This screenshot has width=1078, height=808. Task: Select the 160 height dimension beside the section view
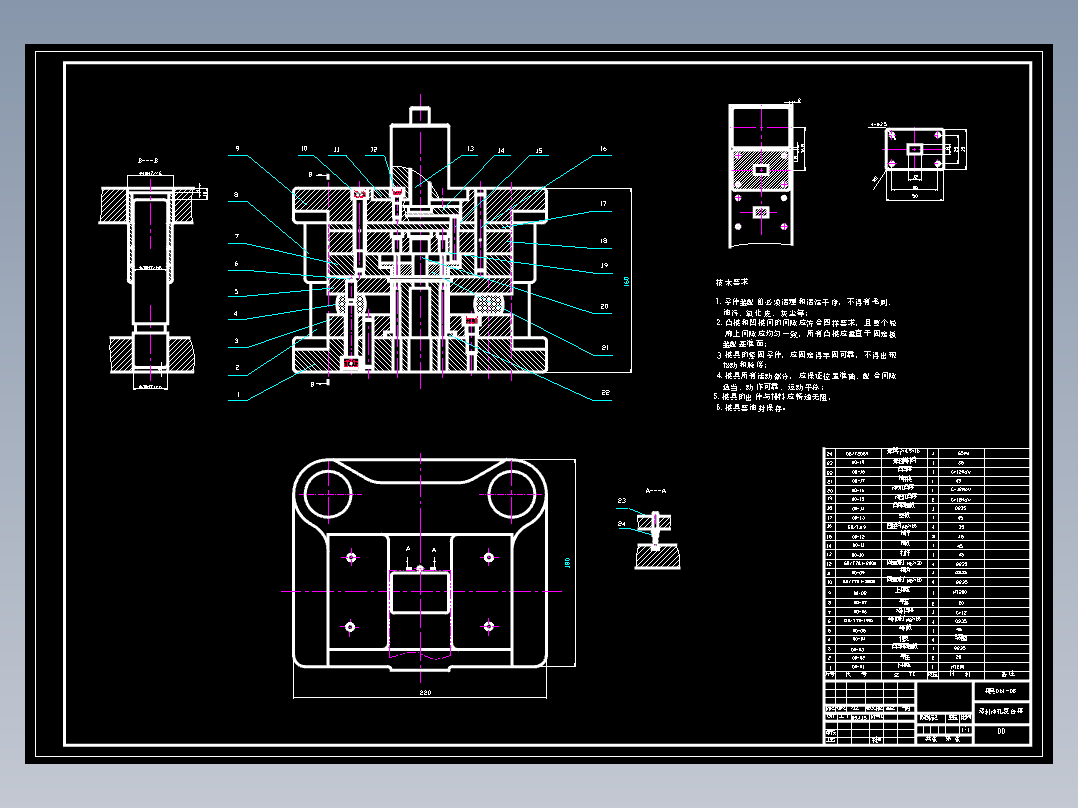click(626, 281)
